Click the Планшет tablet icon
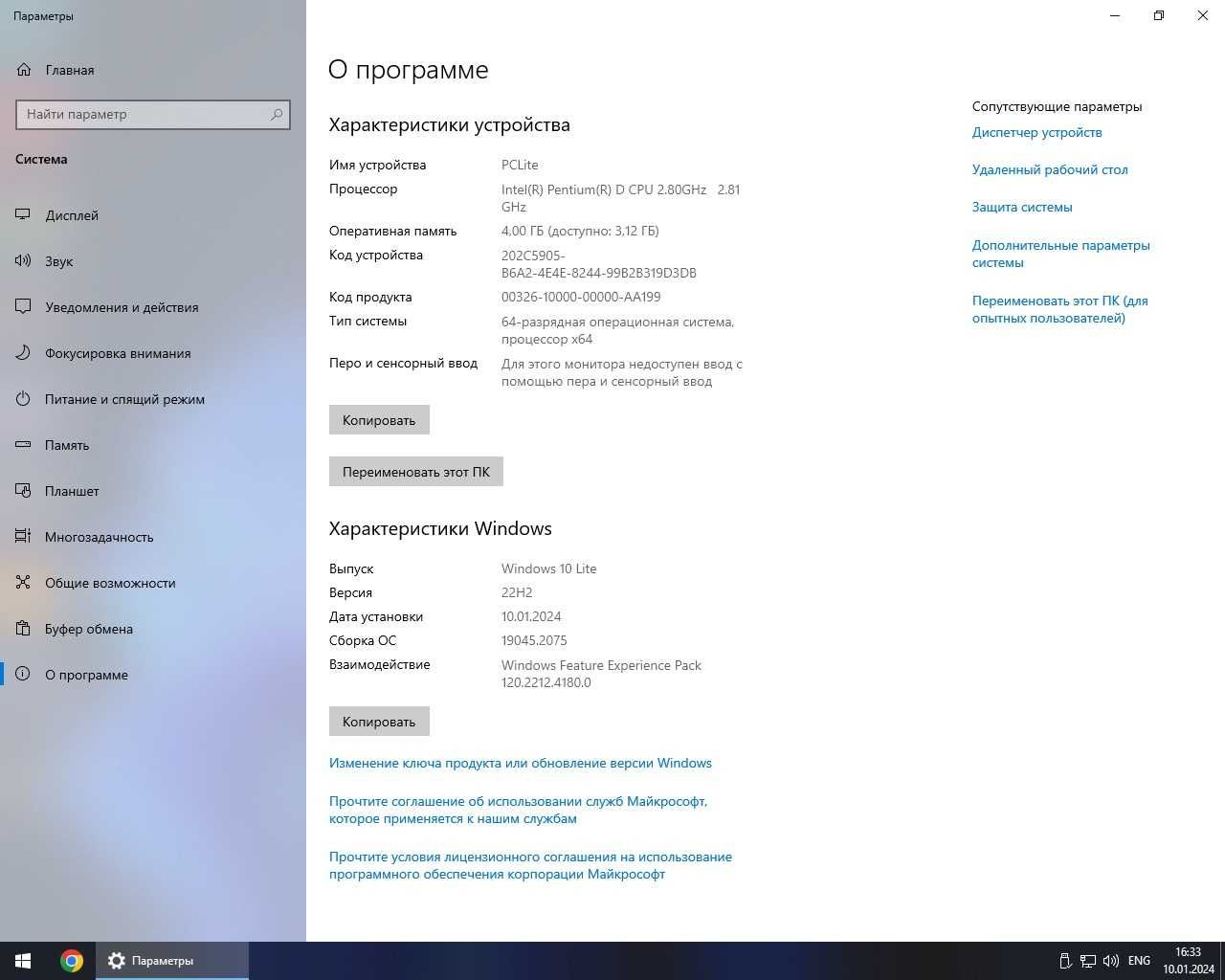This screenshot has height=980, width=1225. tap(23, 491)
